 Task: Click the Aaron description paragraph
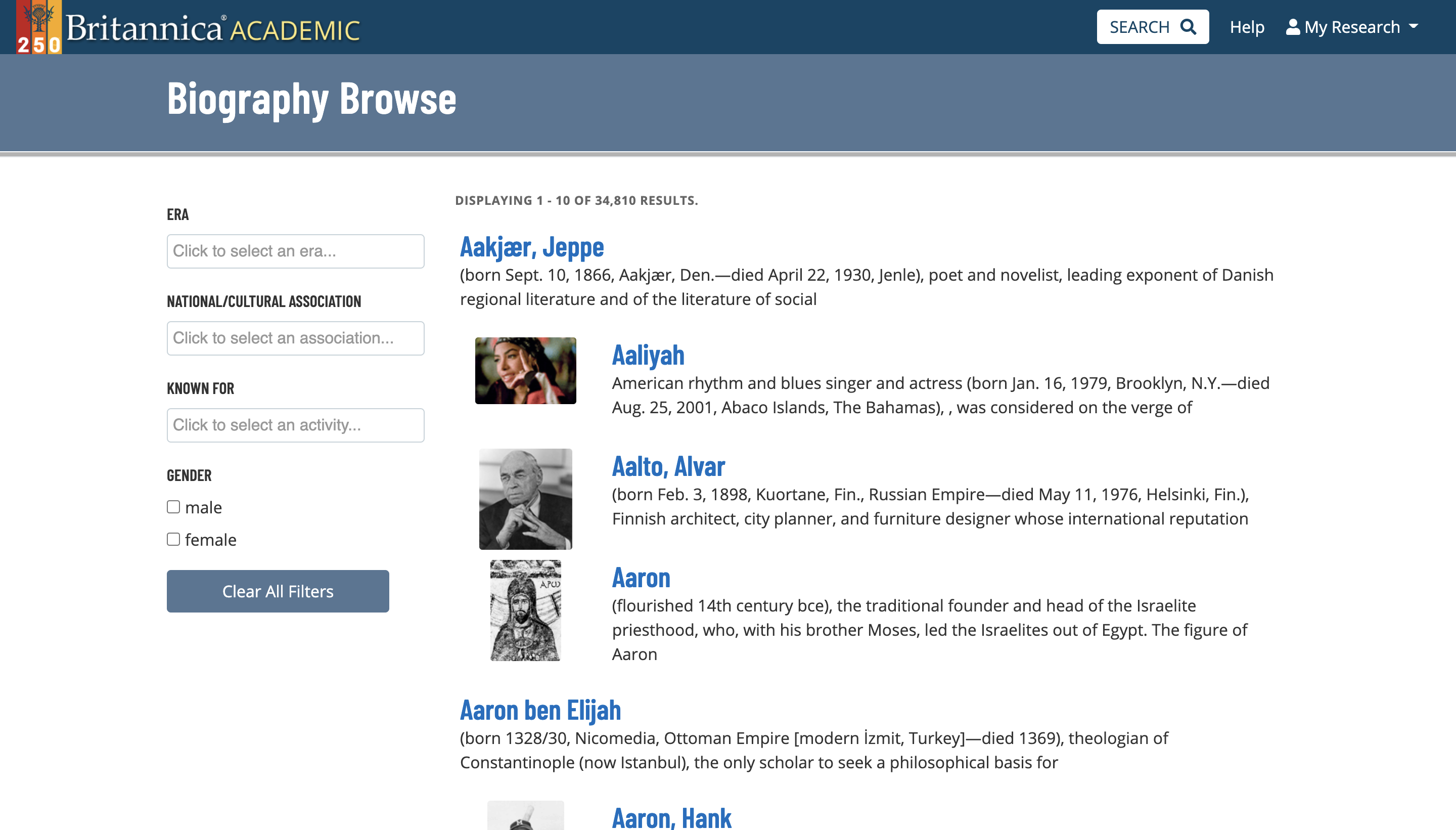(x=930, y=630)
